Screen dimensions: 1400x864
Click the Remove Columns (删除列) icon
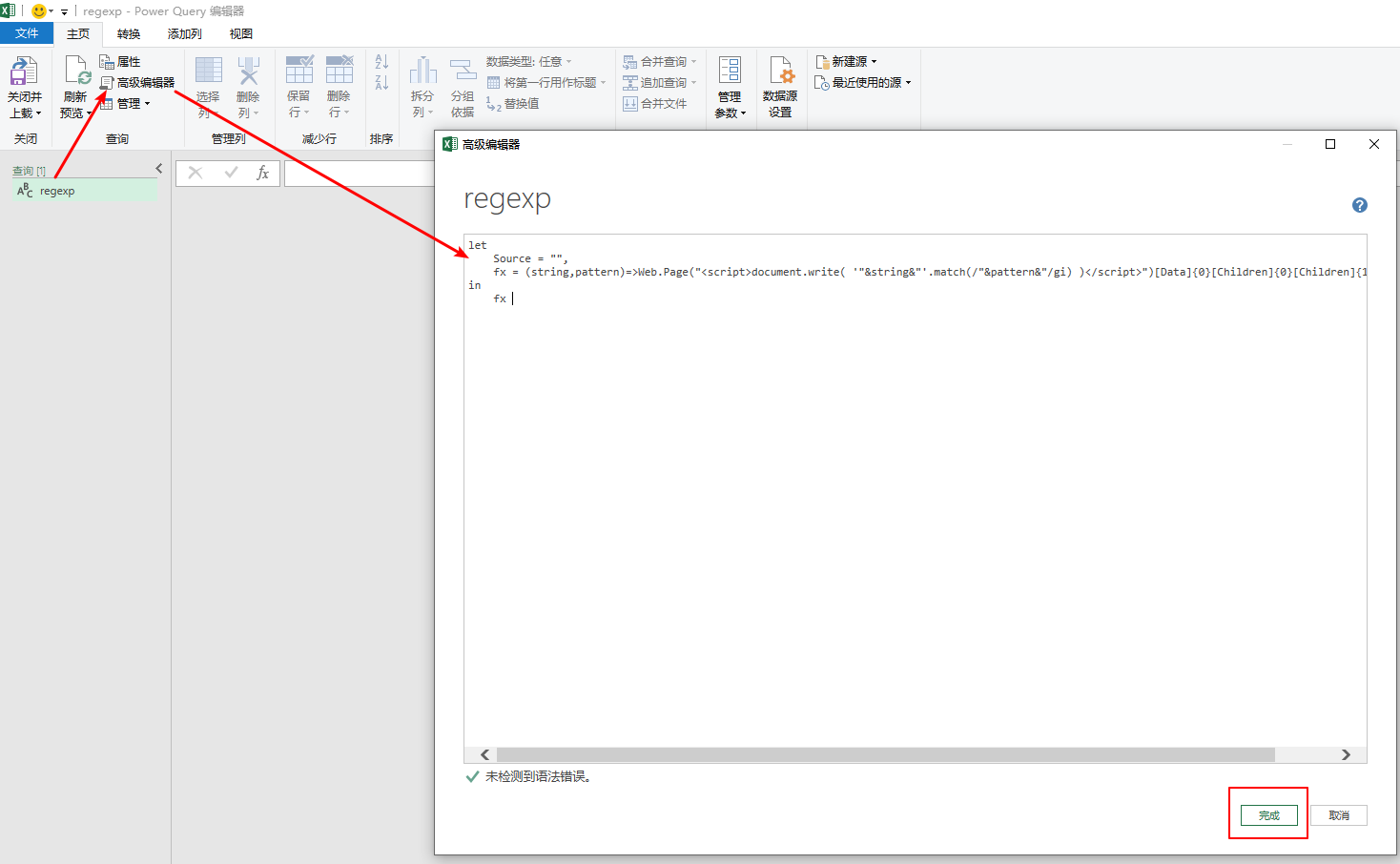point(248,71)
